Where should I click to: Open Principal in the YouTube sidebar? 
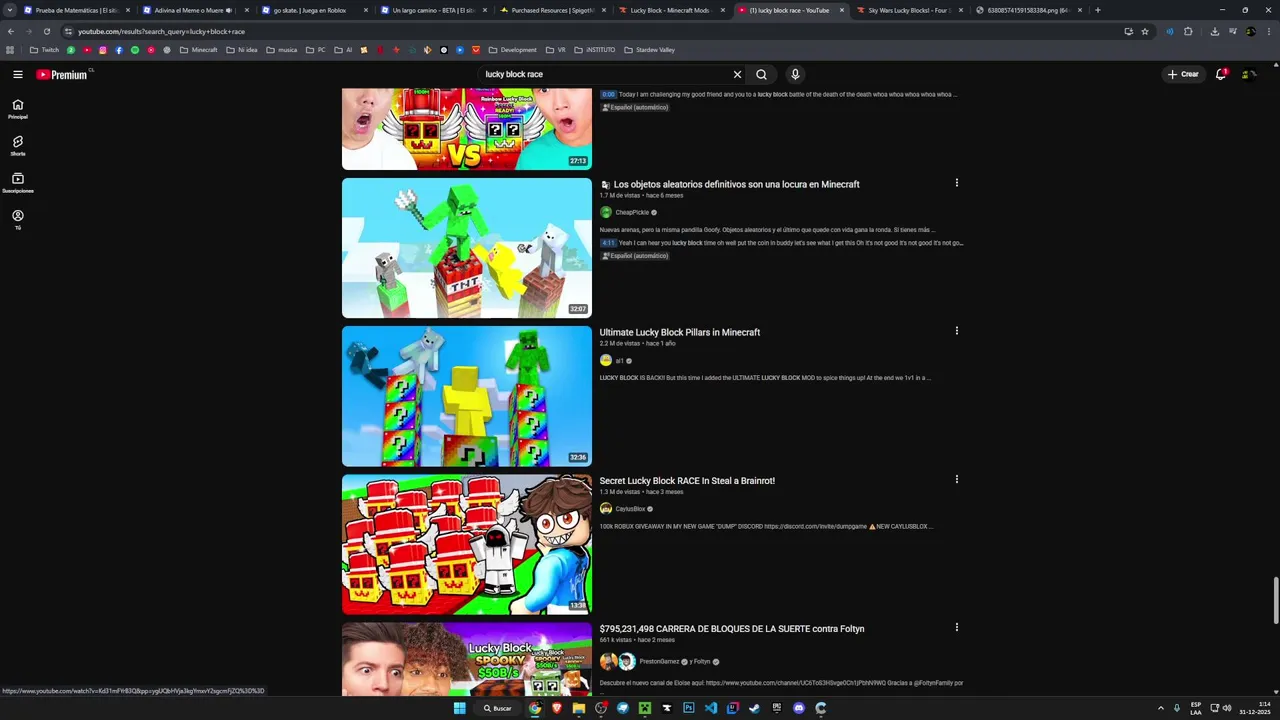(x=17, y=109)
